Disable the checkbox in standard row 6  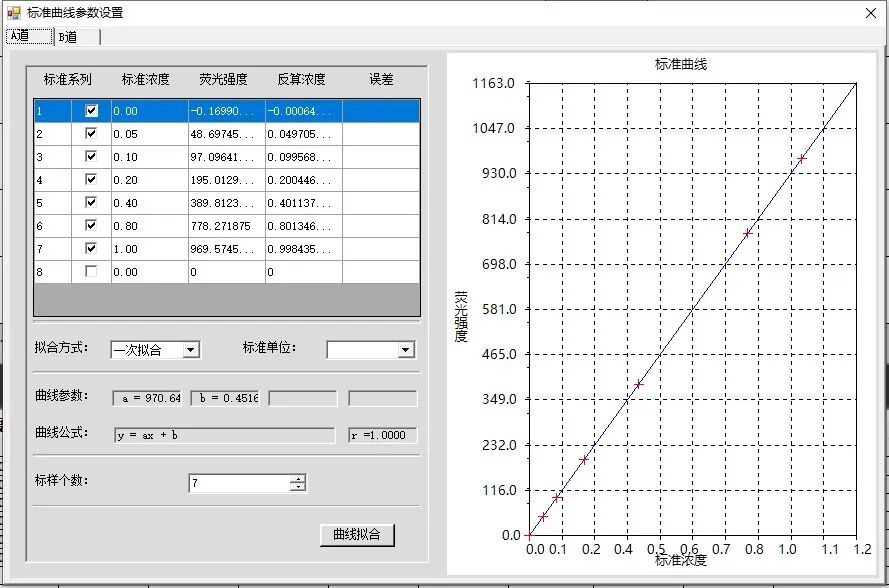[91, 225]
